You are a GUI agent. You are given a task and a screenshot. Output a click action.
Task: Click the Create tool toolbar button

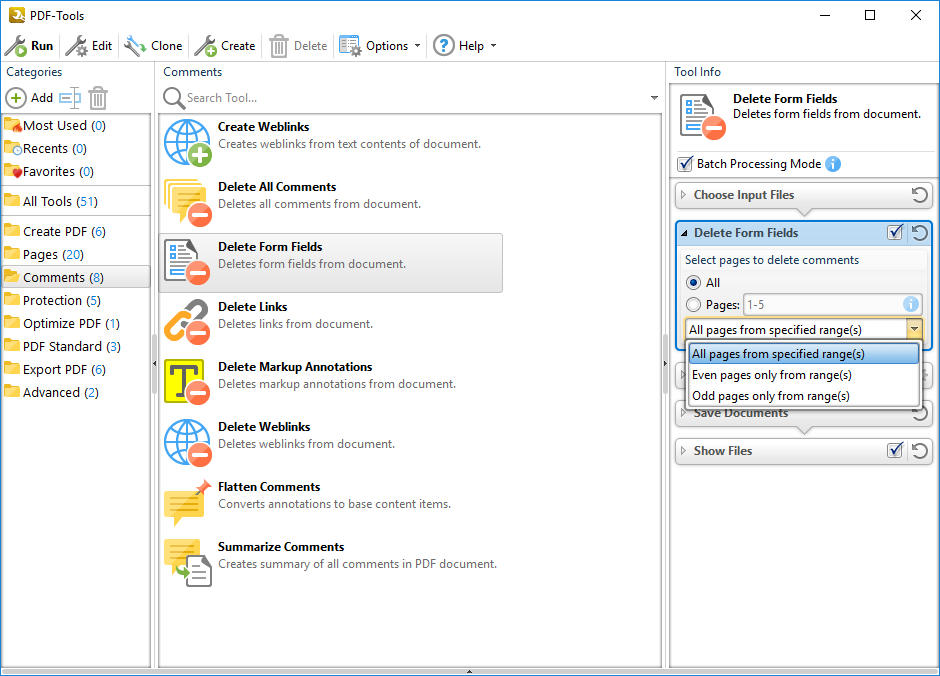(225, 46)
